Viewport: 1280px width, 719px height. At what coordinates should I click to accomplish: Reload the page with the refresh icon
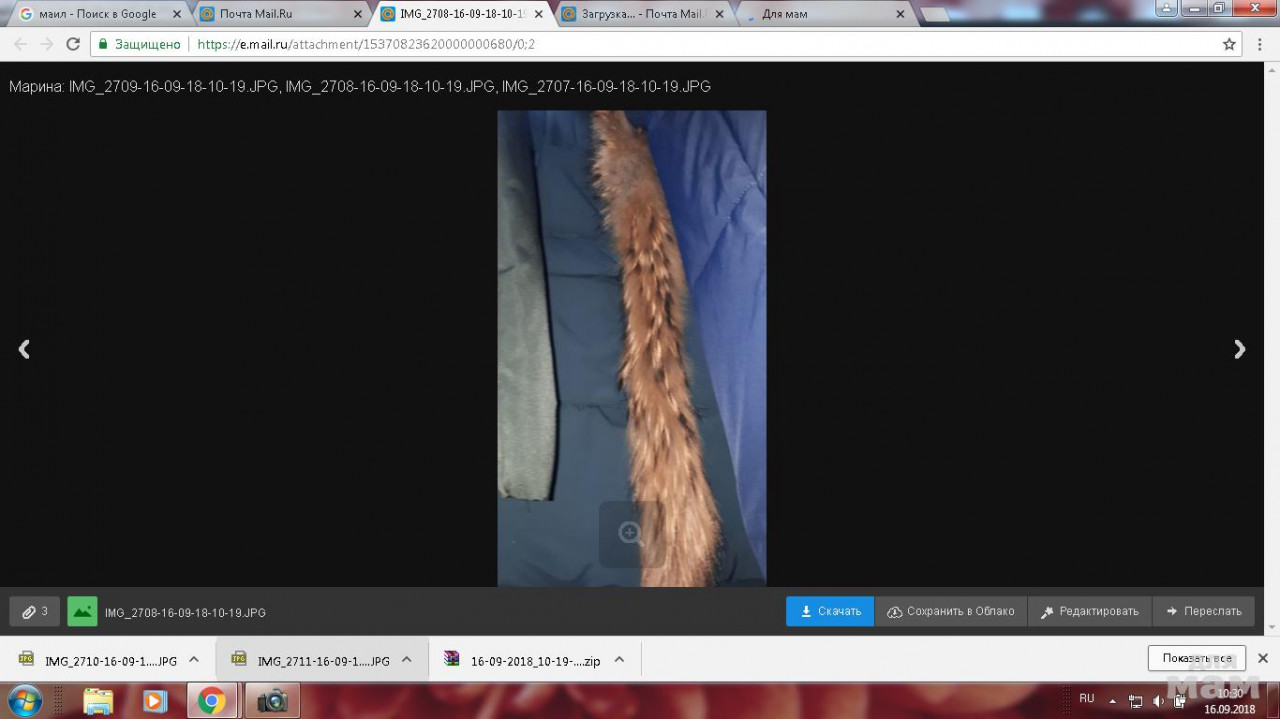[x=73, y=44]
